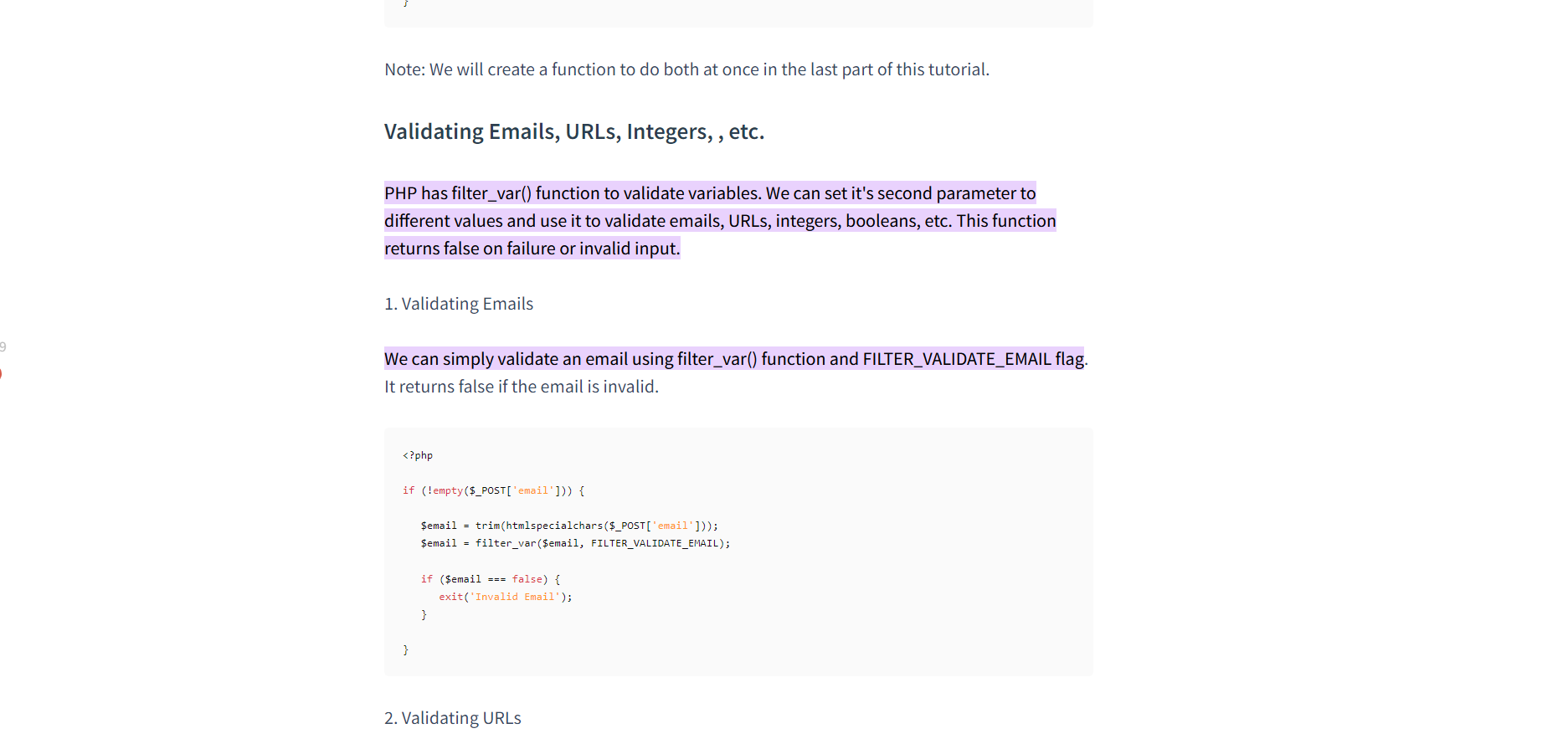Viewport: 1568px width, 744px height.
Task: Click the Note about the last tutorial part
Action: pos(686,69)
